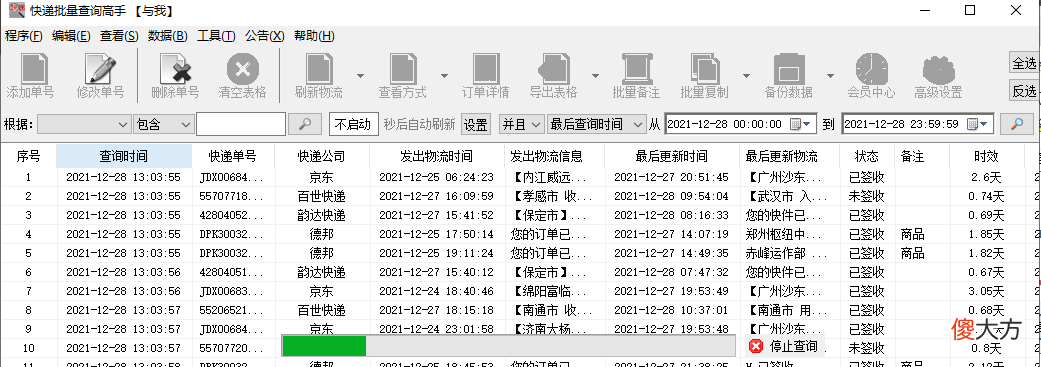Open 高级设置 advanced settings icon
The image size is (1041, 367).
click(x=939, y=69)
